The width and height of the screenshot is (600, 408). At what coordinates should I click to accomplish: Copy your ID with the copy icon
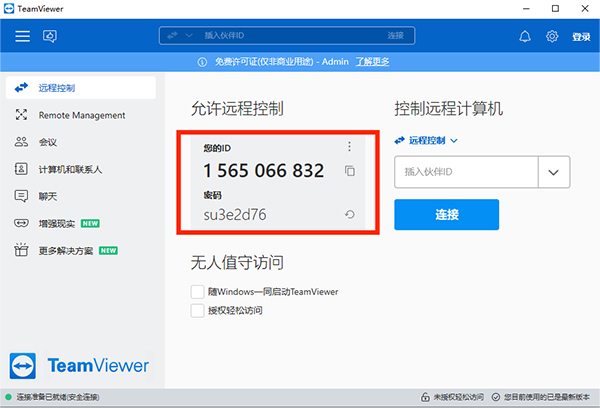coord(349,171)
